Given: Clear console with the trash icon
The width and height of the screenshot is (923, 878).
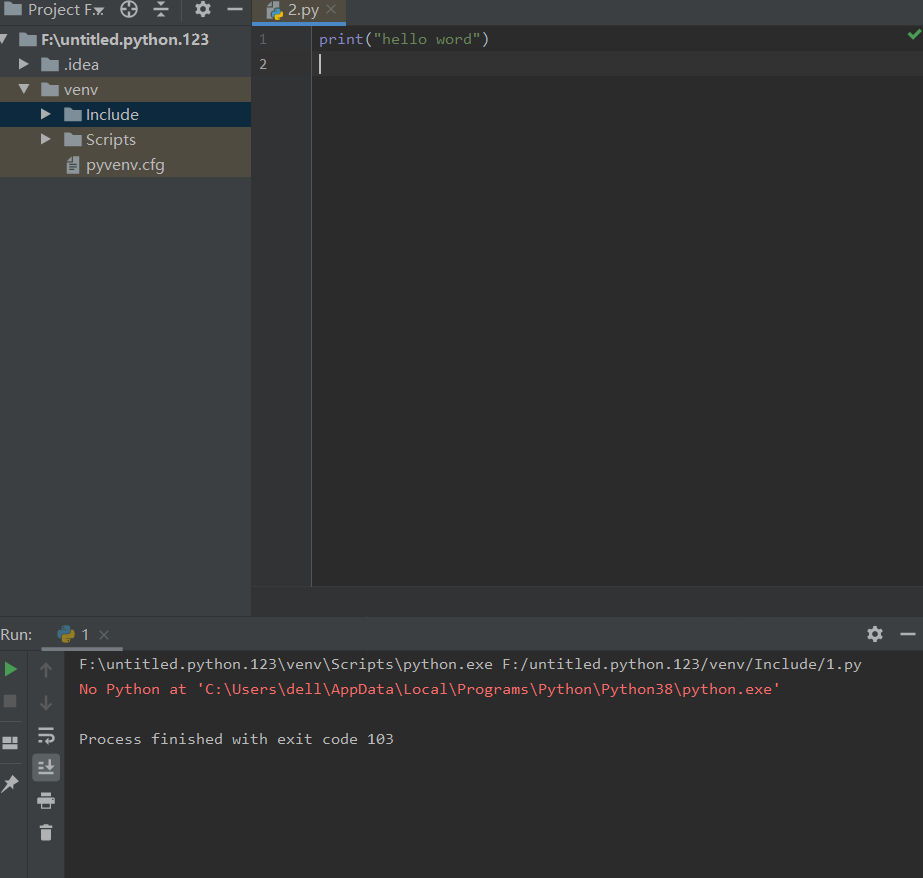Looking at the screenshot, I should coord(46,833).
